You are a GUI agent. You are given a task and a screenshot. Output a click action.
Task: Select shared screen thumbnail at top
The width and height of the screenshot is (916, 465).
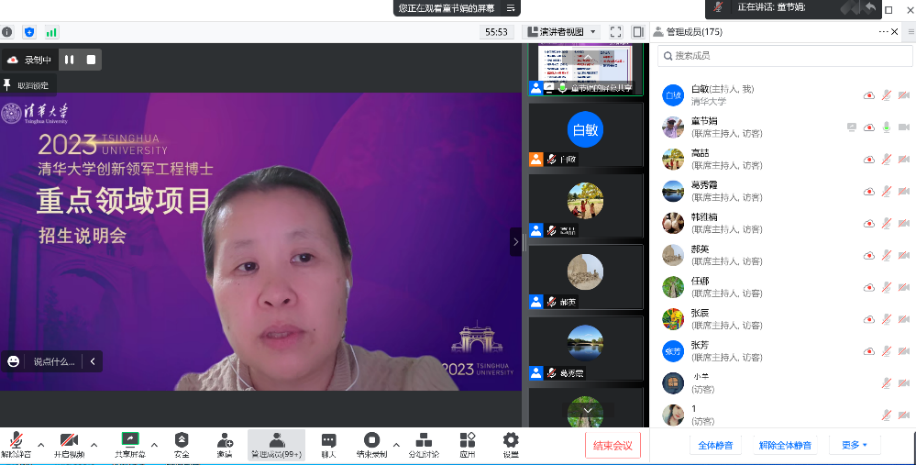(x=585, y=70)
